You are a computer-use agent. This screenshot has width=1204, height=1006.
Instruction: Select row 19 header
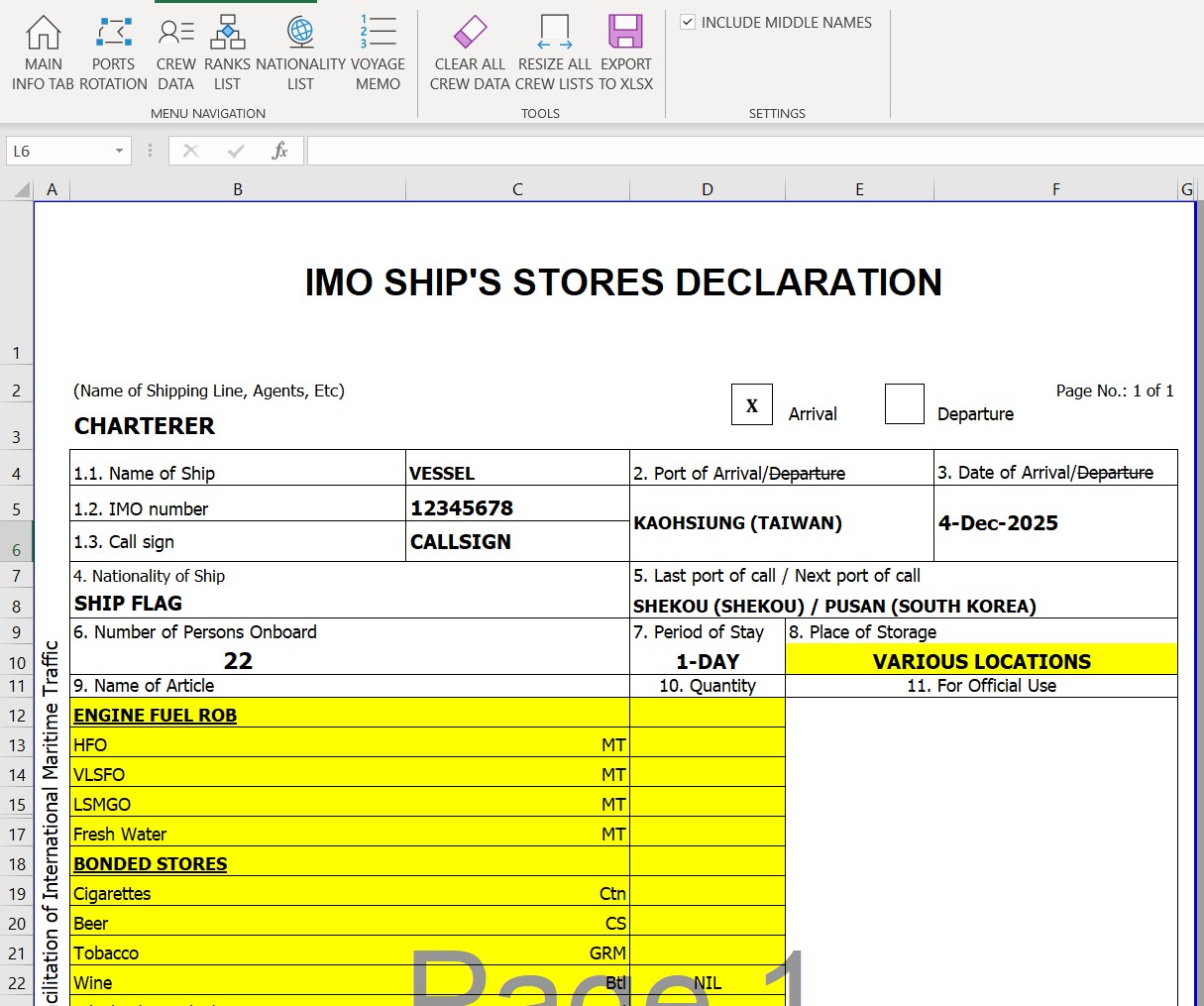pyautogui.click(x=17, y=892)
